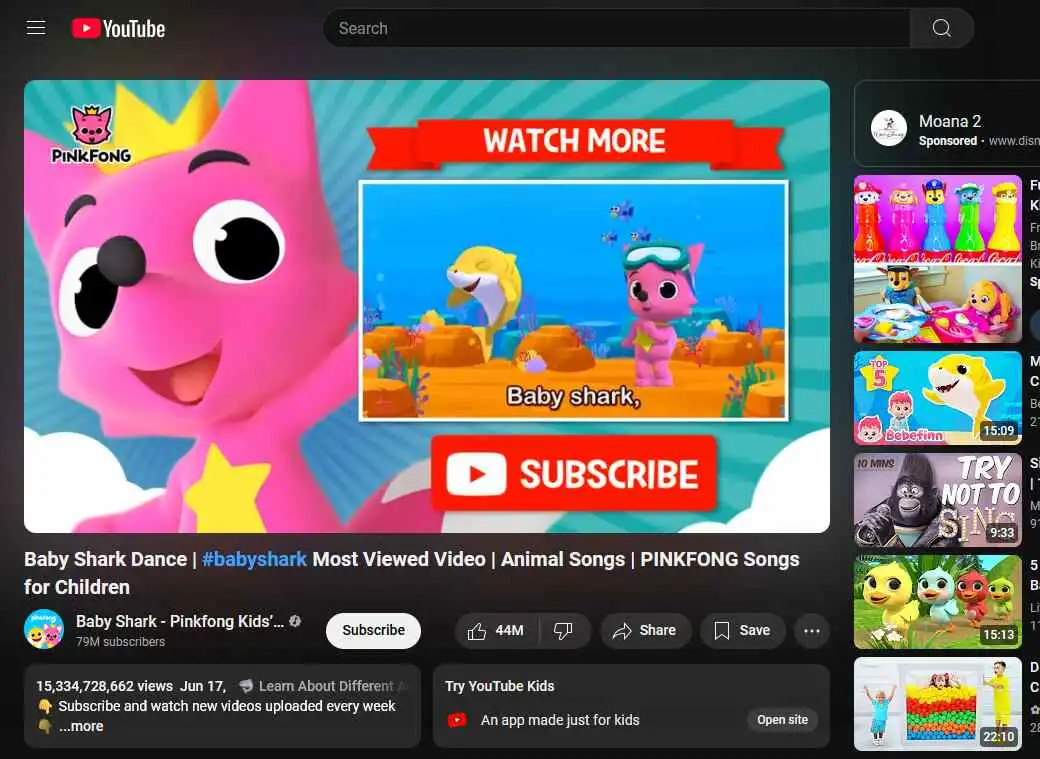Image resolution: width=1040 pixels, height=759 pixels.
Task: Save the video to a playlist
Action: pyautogui.click(x=742, y=630)
